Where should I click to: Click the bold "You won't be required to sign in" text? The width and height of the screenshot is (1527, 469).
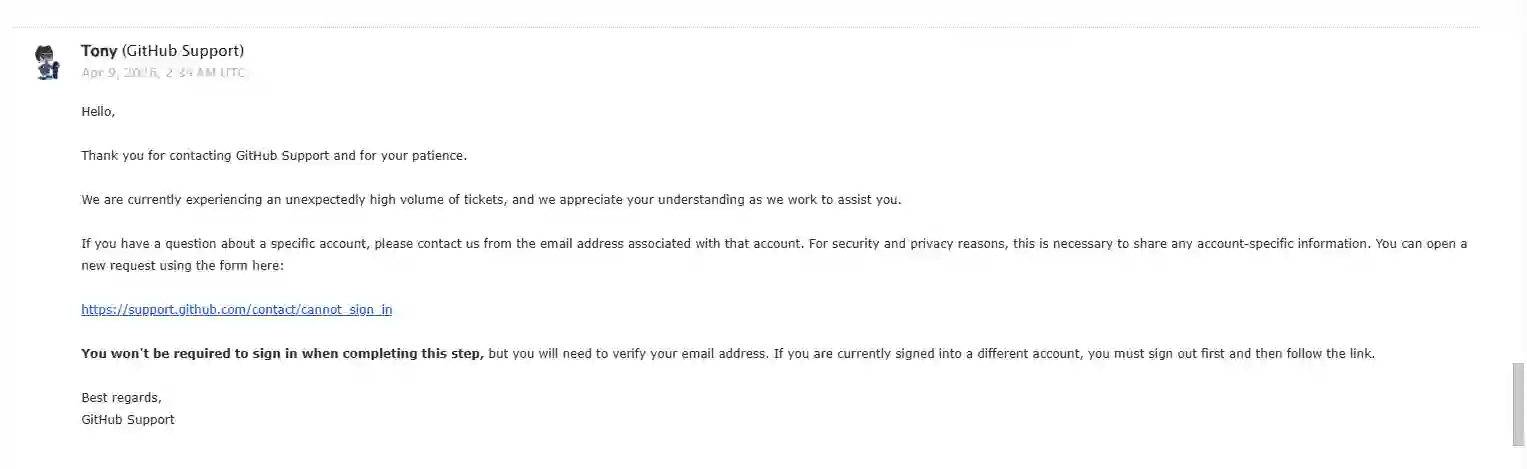point(282,354)
